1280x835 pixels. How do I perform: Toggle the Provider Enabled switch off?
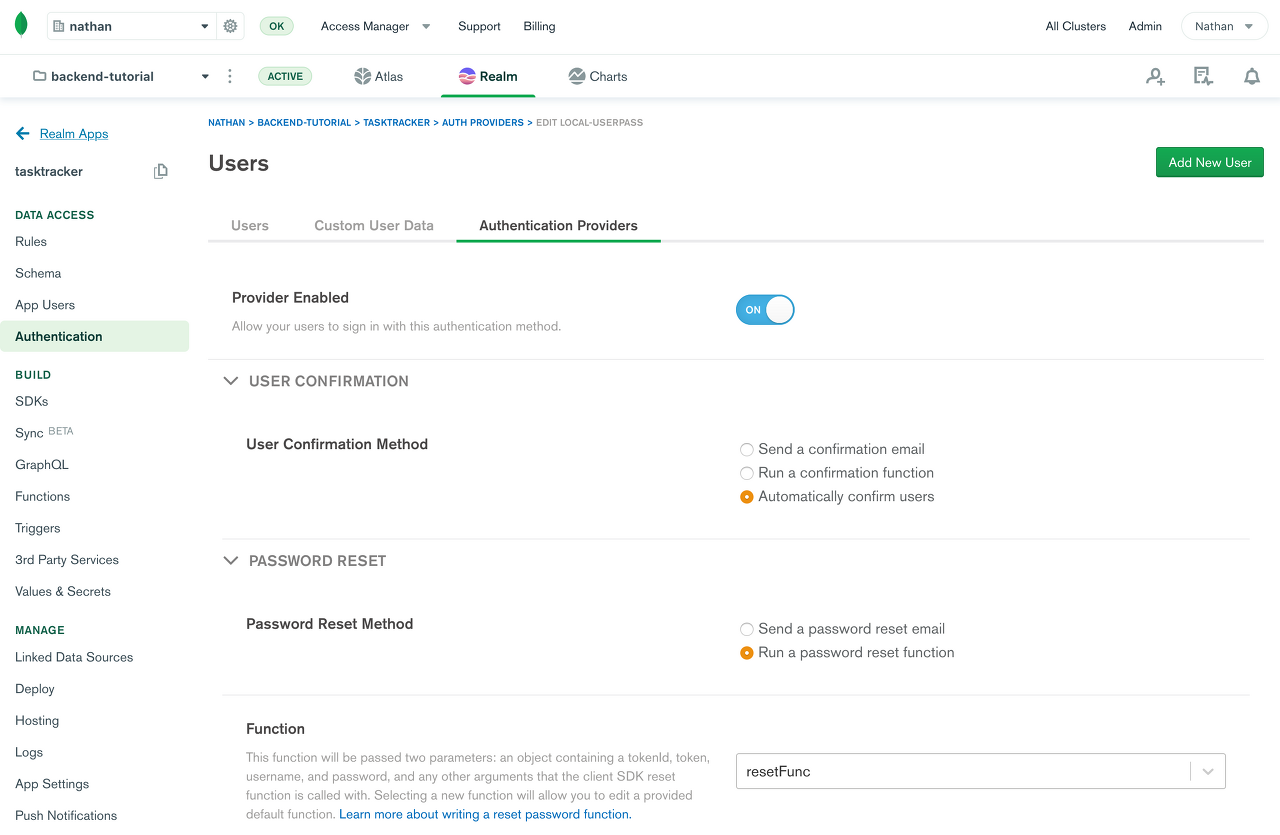coord(765,310)
